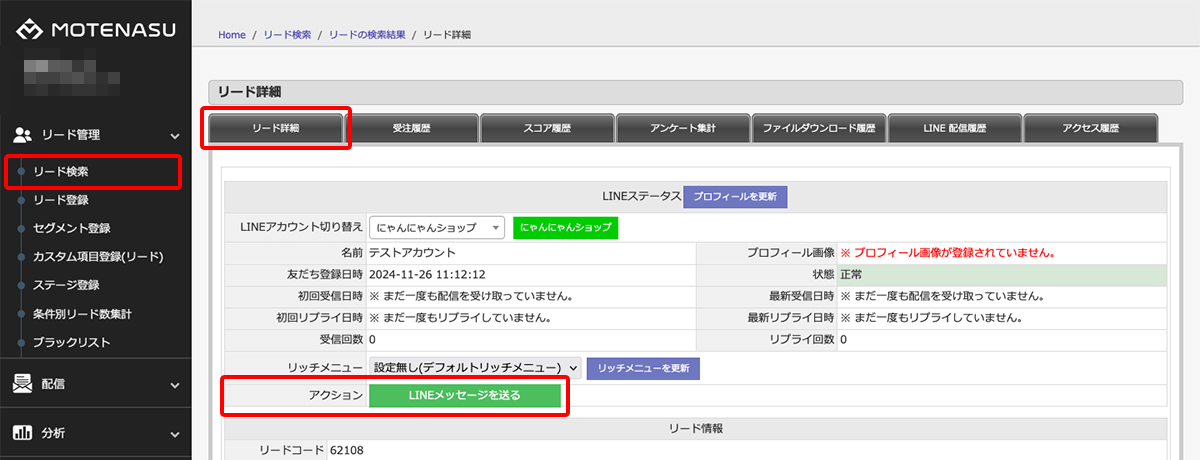The width and height of the screenshot is (1200, 460).
Task: Click the envelope icon beside 配信
Action: pyautogui.click(x=23, y=383)
